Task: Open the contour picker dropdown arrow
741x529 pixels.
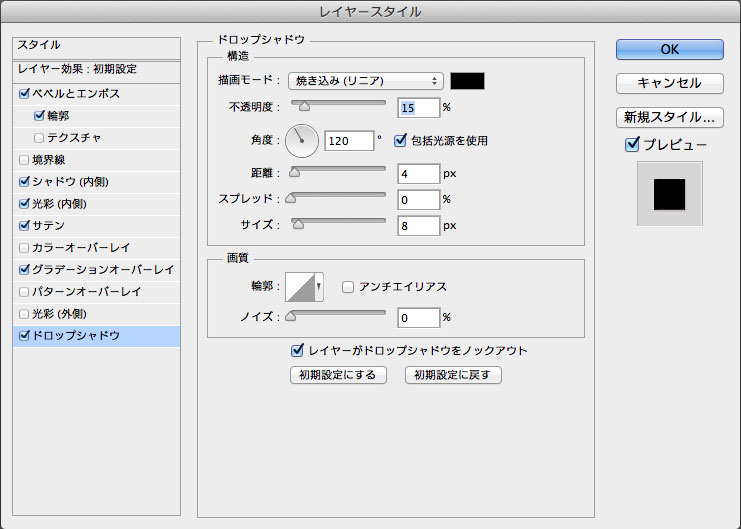Action: point(319,288)
